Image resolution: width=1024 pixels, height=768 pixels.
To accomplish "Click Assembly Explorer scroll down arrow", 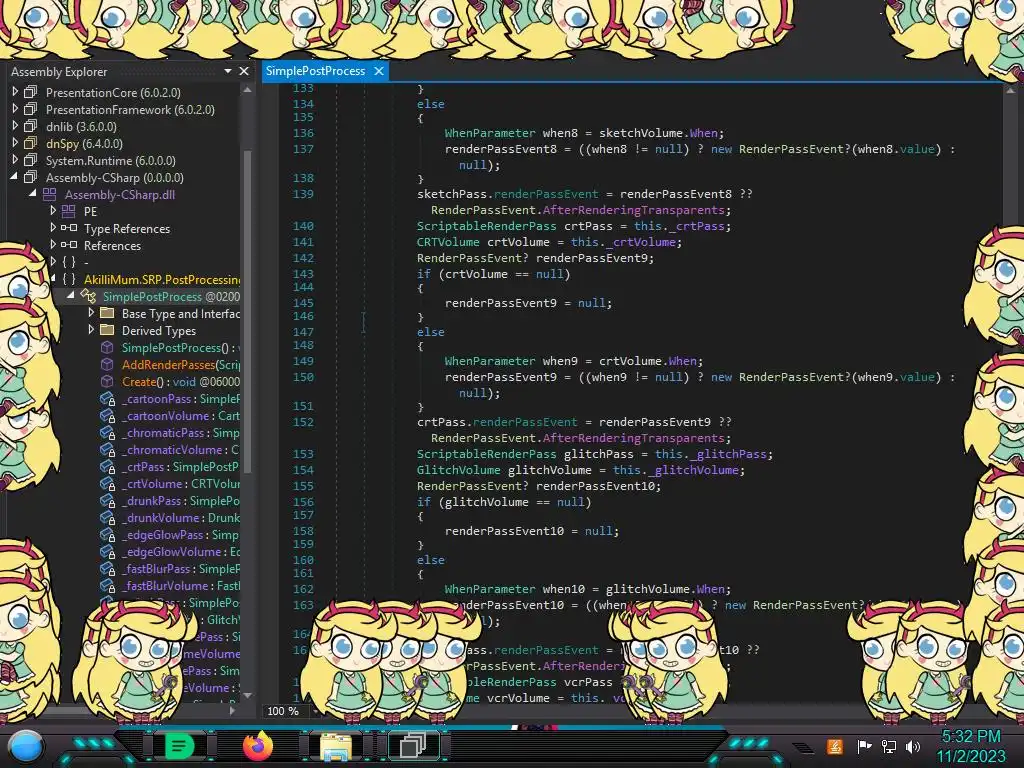I will click(248, 695).
